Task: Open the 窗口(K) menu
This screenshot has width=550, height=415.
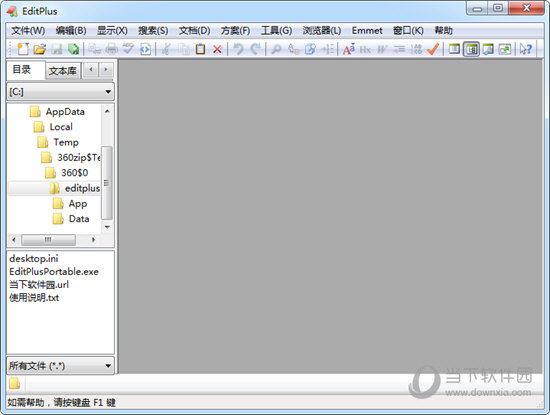Action: pyautogui.click(x=408, y=31)
